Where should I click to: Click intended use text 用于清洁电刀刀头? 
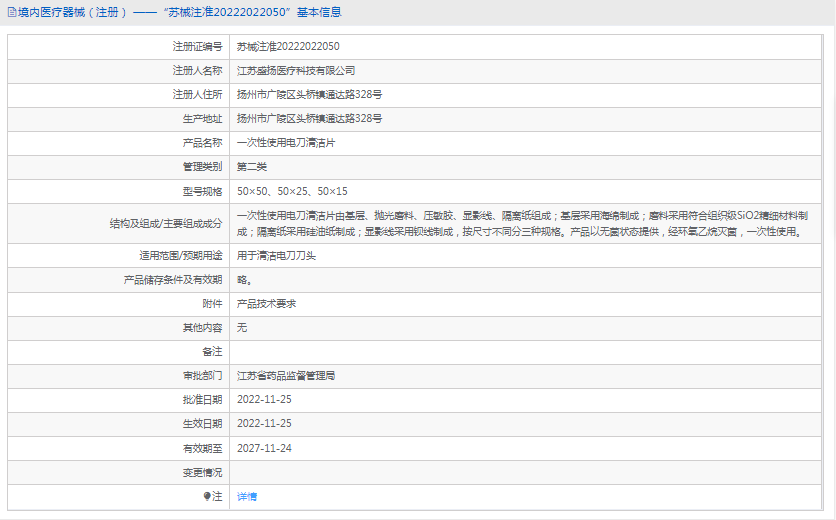(276, 255)
